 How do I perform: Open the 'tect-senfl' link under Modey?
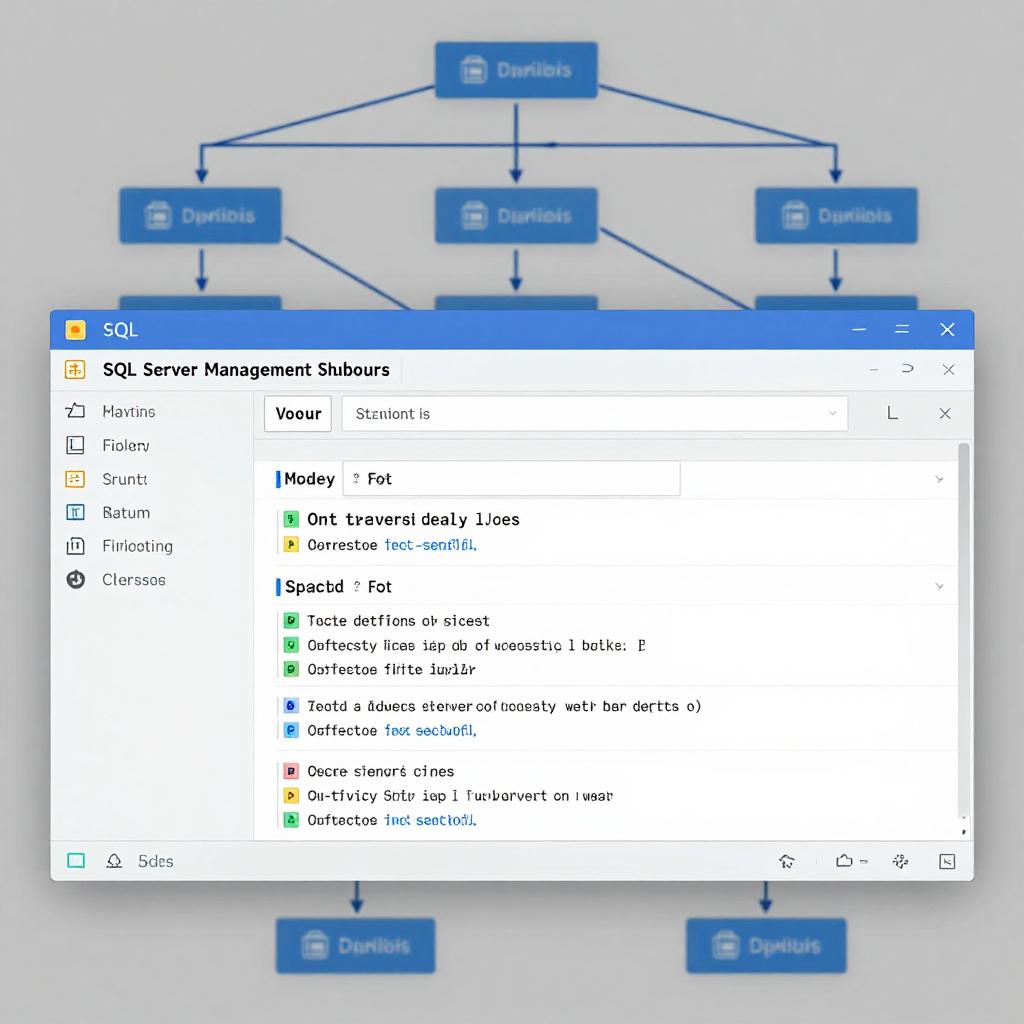pos(430,545)
